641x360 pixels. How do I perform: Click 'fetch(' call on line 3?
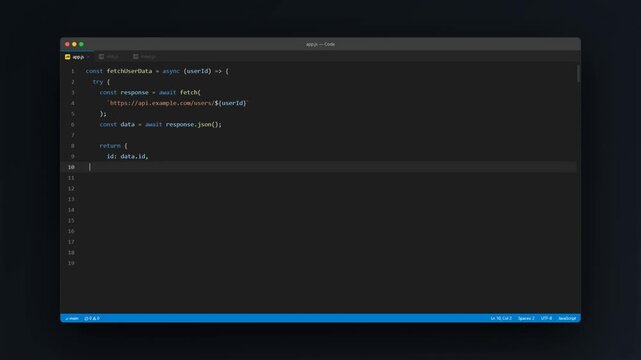[x=190, y=92]
